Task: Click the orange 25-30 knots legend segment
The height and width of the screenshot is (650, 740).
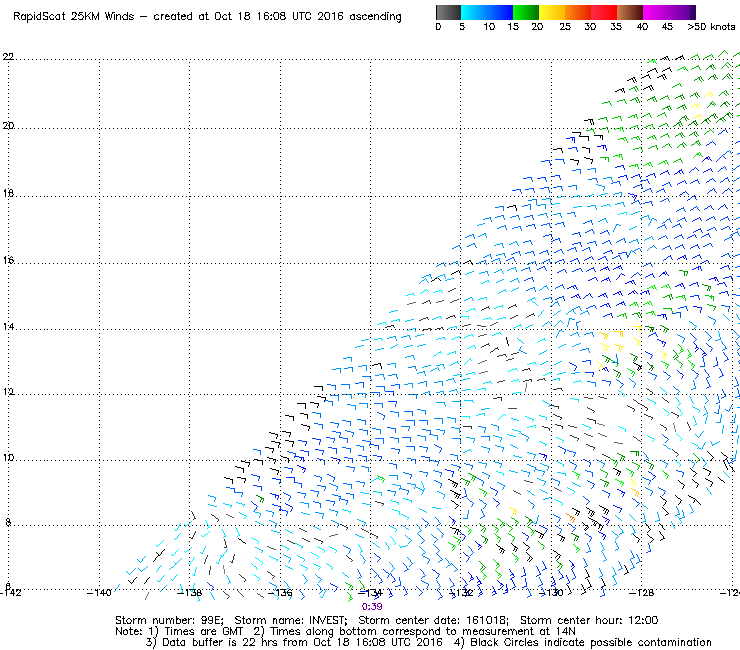Action: click(x=578, y=12)
